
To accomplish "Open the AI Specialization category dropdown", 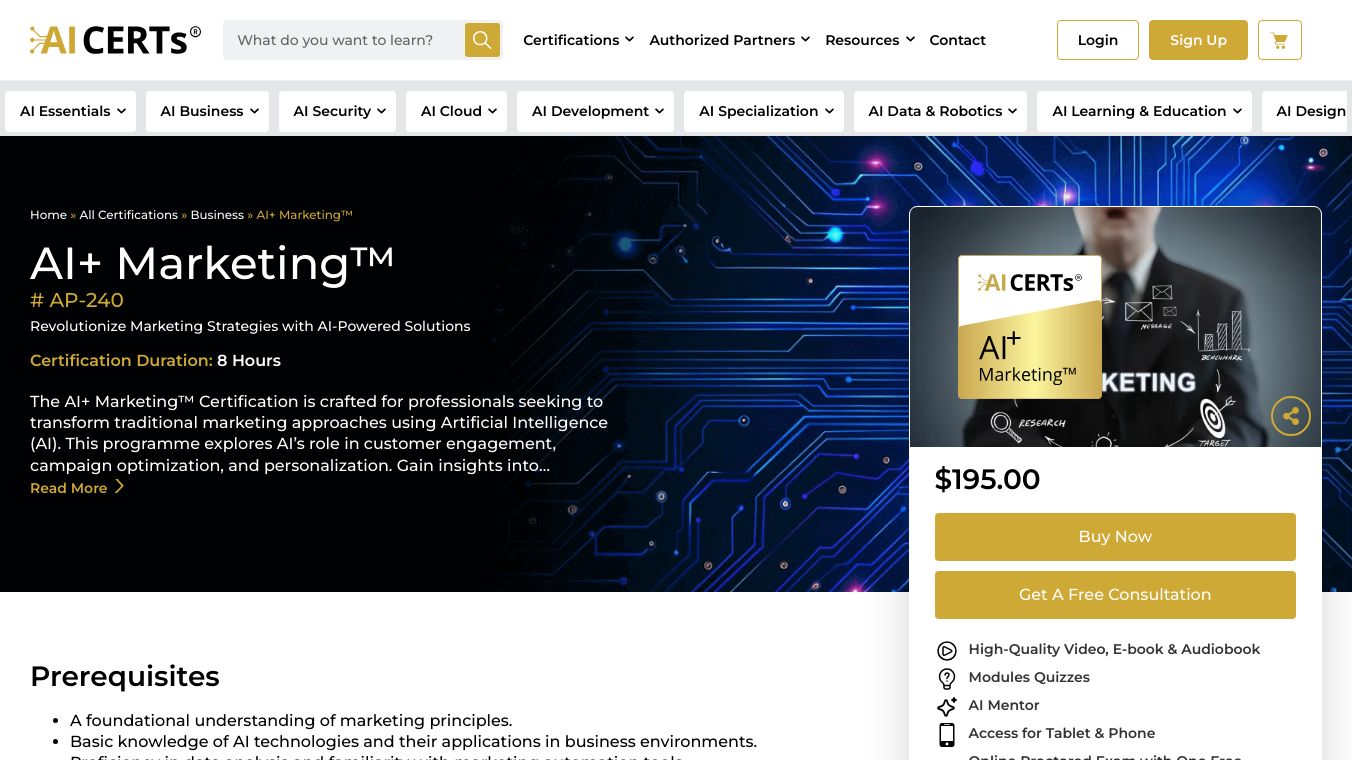I will coord(764,111).
